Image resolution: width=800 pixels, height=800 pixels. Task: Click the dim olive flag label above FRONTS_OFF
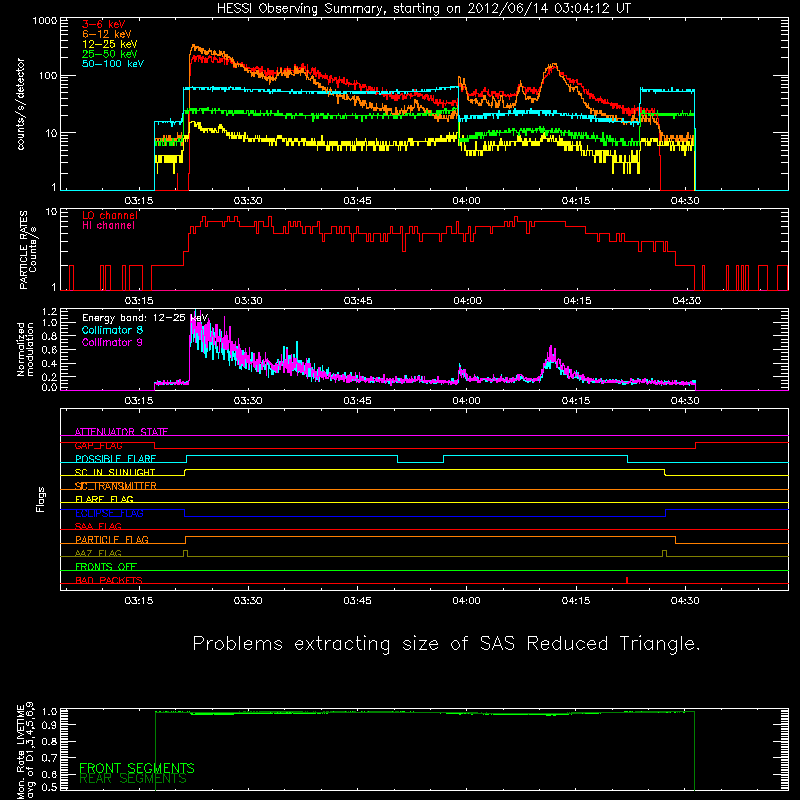click(98, 553)
